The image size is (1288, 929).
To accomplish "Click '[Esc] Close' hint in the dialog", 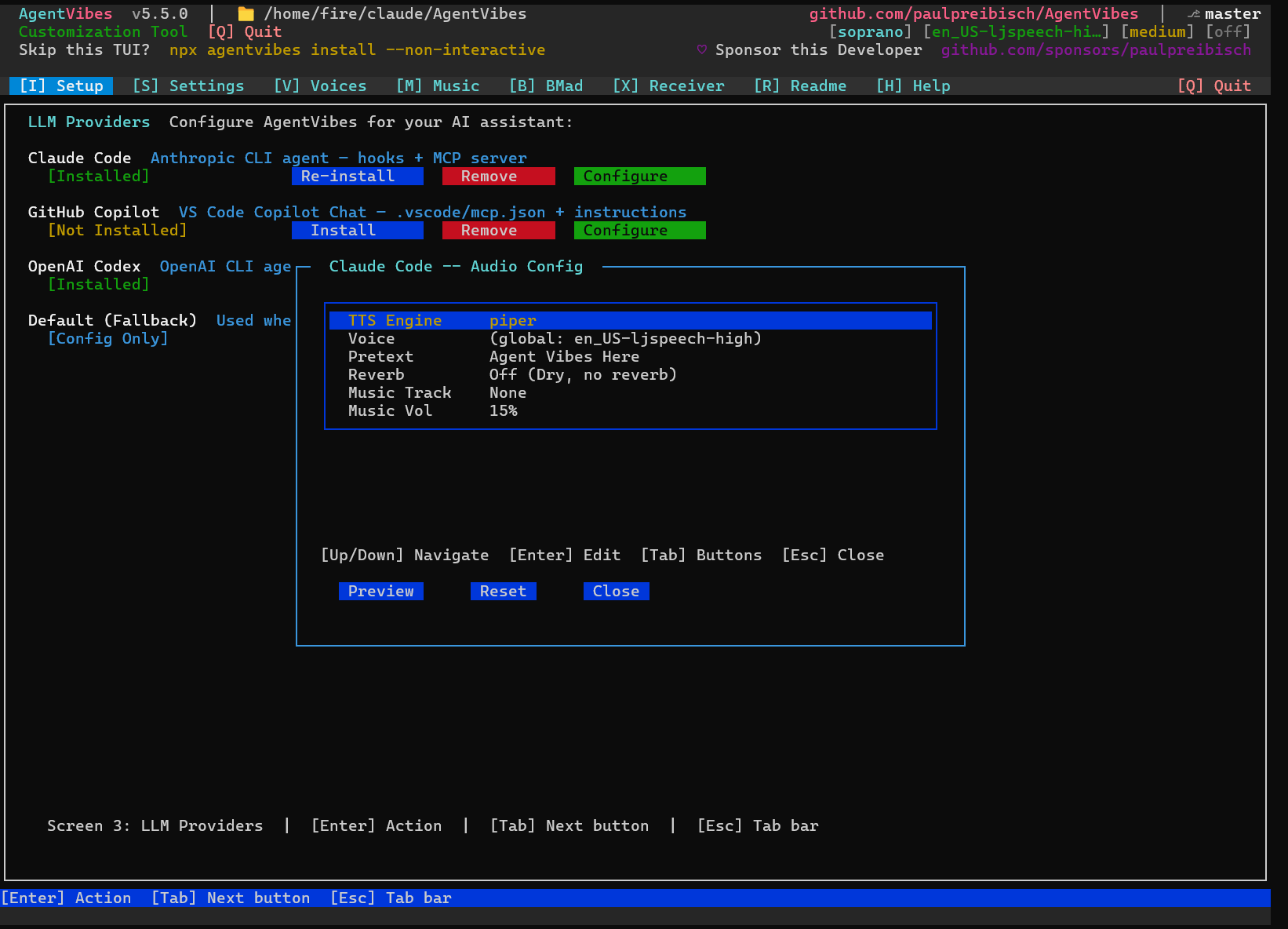I will click(833, 555).
